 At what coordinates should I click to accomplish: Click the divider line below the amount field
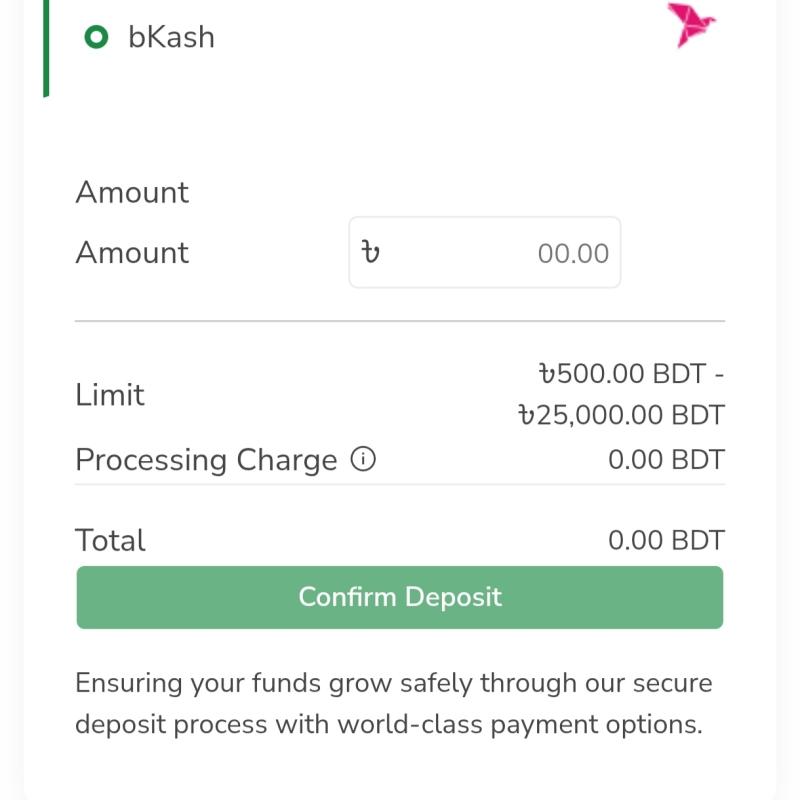pos(400,321)
